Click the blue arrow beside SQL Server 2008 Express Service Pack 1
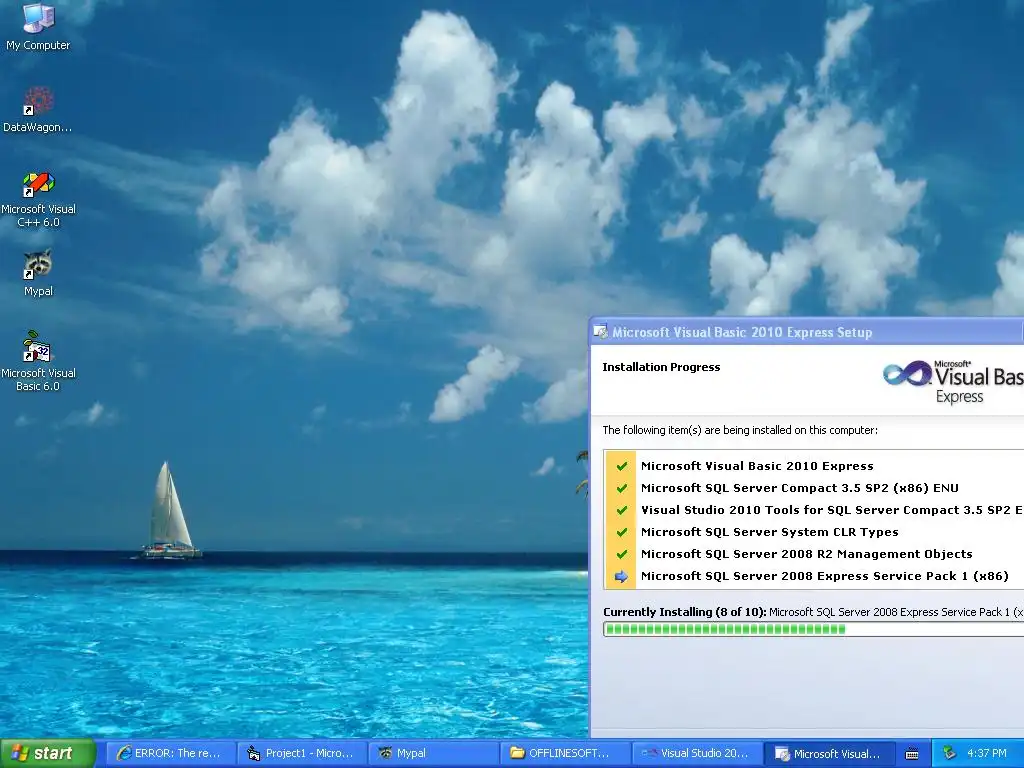Image resolution: width=1024 pixels, height=768 pixels. [622, 577]
